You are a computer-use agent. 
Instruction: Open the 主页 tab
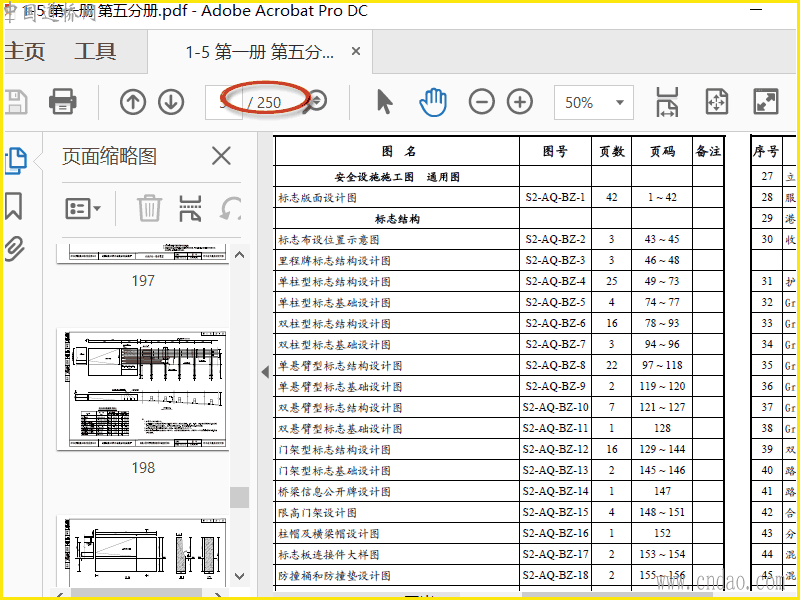pyautogui.click(x=24, y=52)
